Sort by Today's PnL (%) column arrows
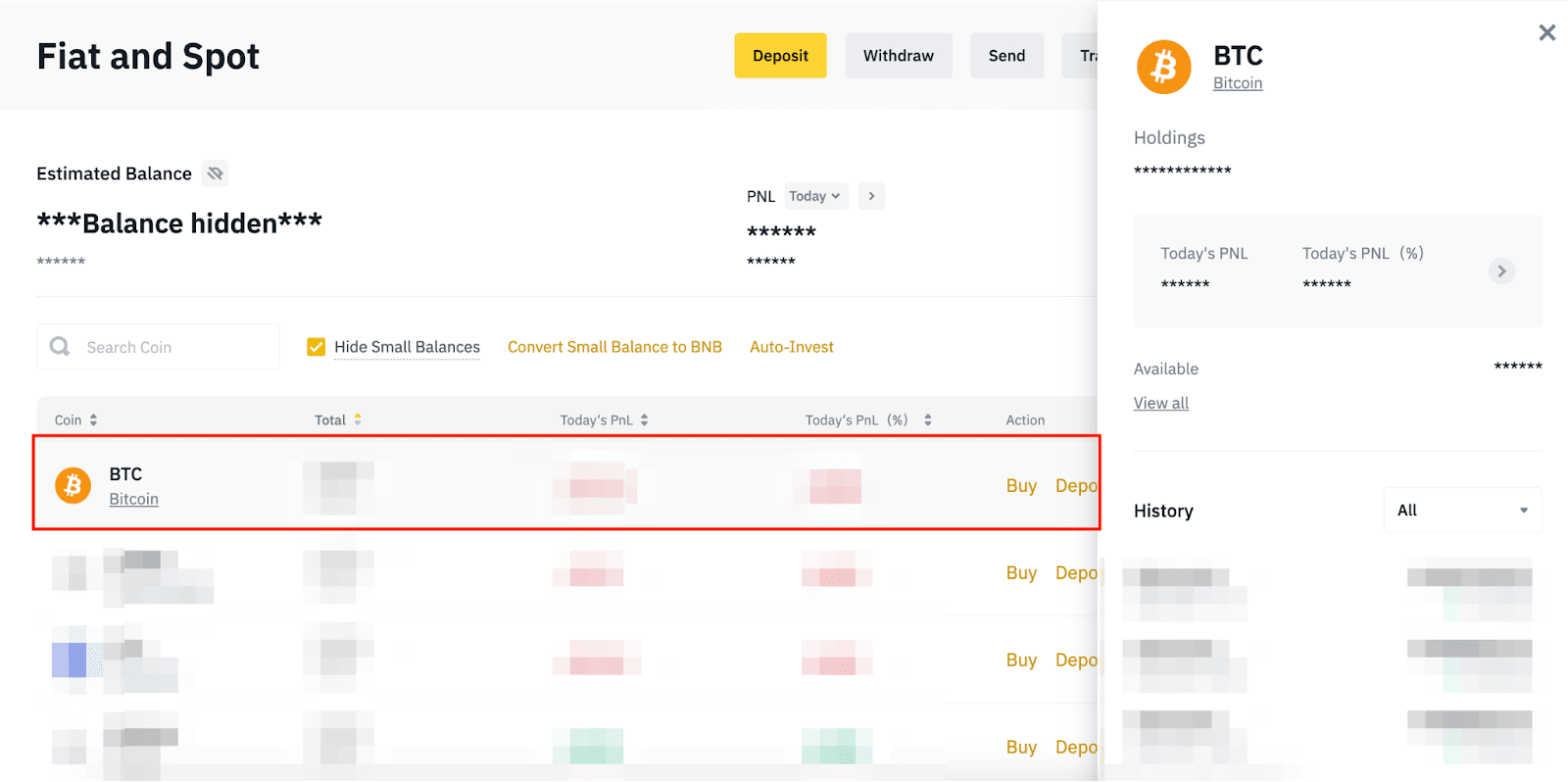 point(927,419)
